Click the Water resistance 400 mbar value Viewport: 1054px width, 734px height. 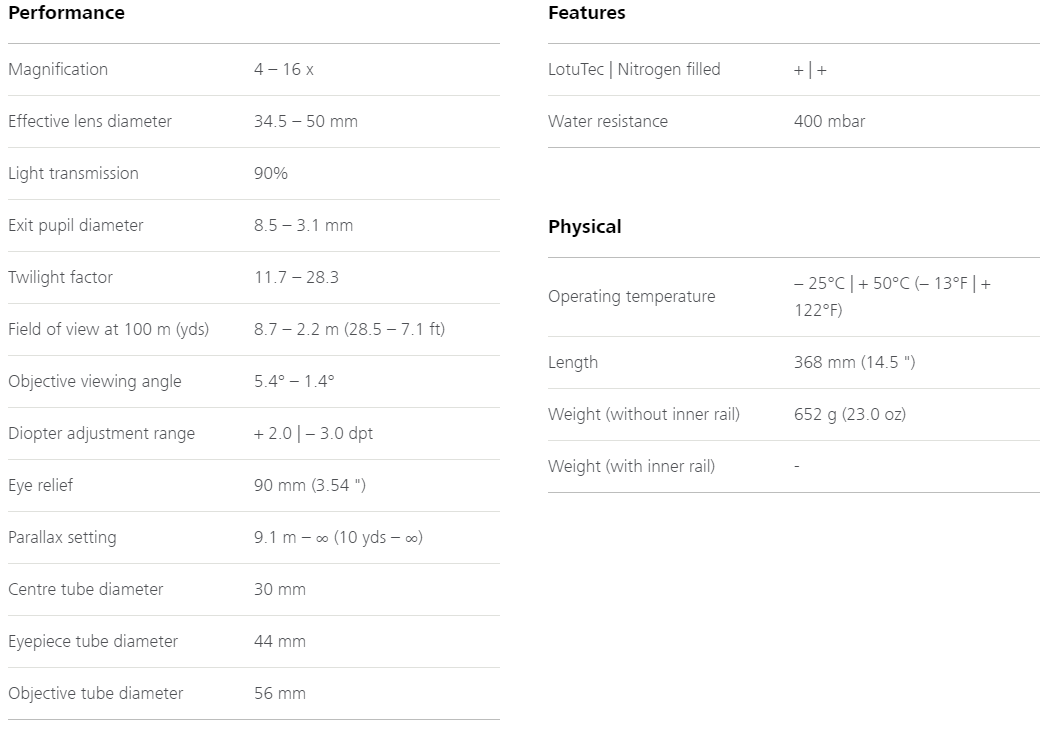pos(829,121)
